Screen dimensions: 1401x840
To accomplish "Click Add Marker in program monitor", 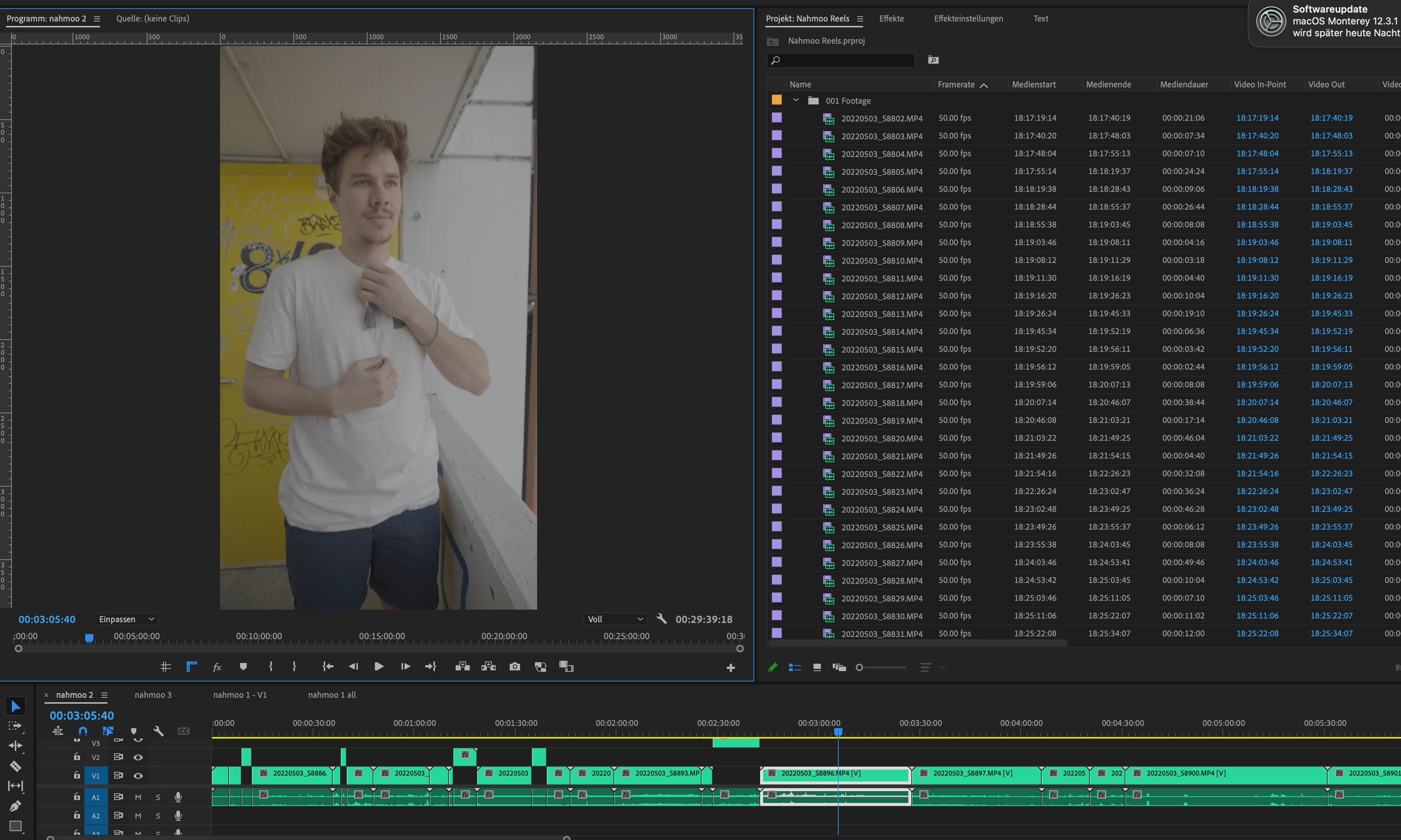I will [243, 667].
